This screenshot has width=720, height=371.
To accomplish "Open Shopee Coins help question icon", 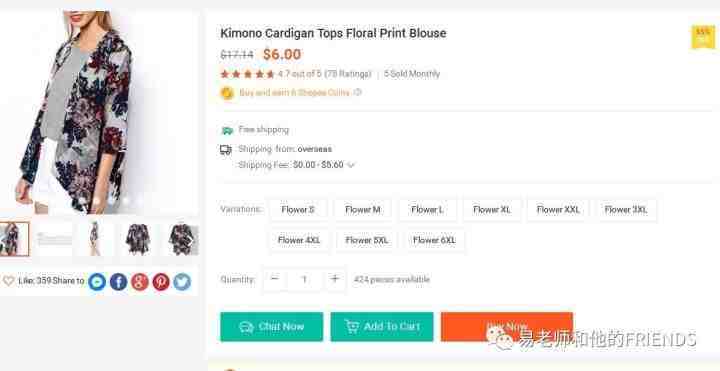I will tap(358, 92).
